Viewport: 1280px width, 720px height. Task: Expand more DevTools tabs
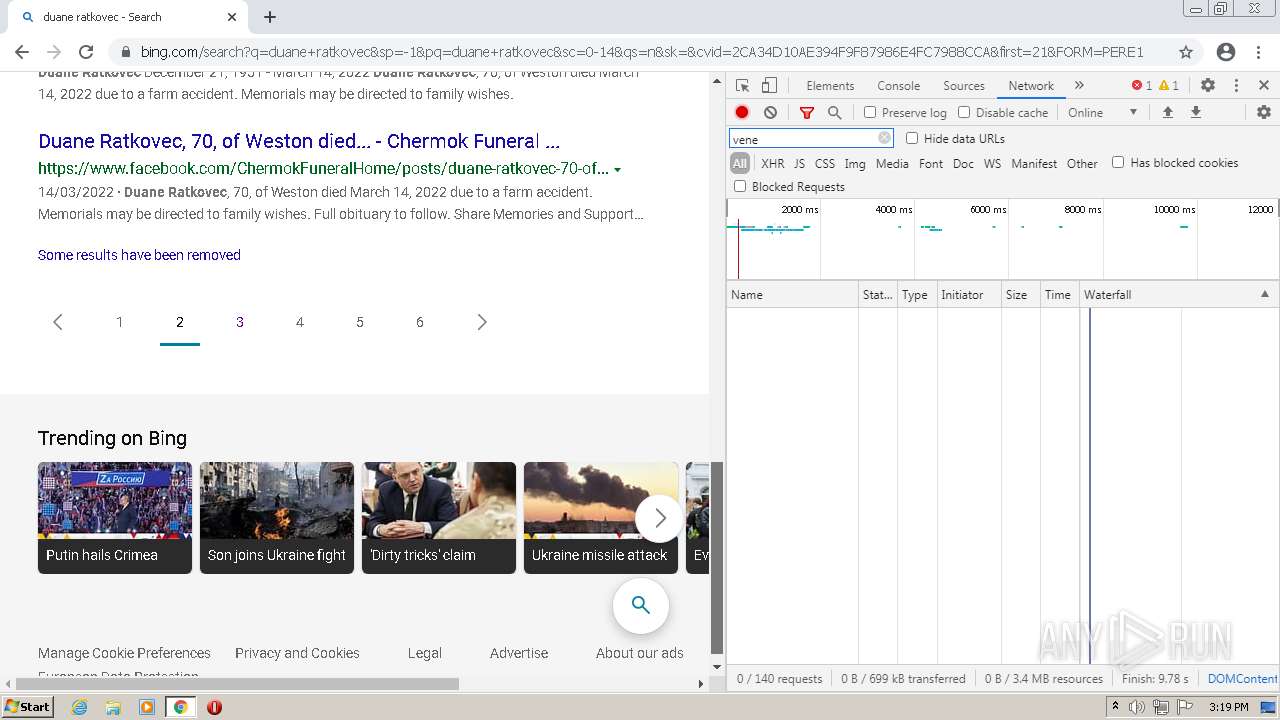(x=1079, y=86)
